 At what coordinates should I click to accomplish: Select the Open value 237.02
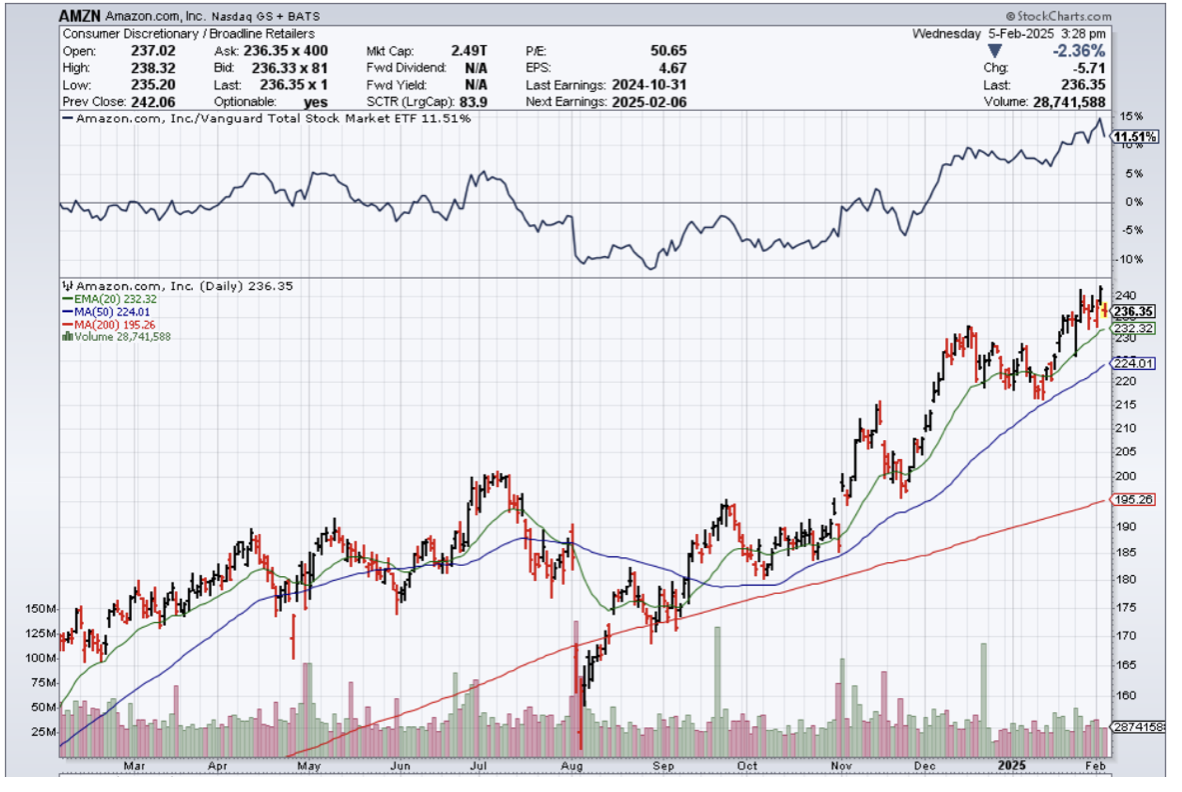click(x=153, y=51)
